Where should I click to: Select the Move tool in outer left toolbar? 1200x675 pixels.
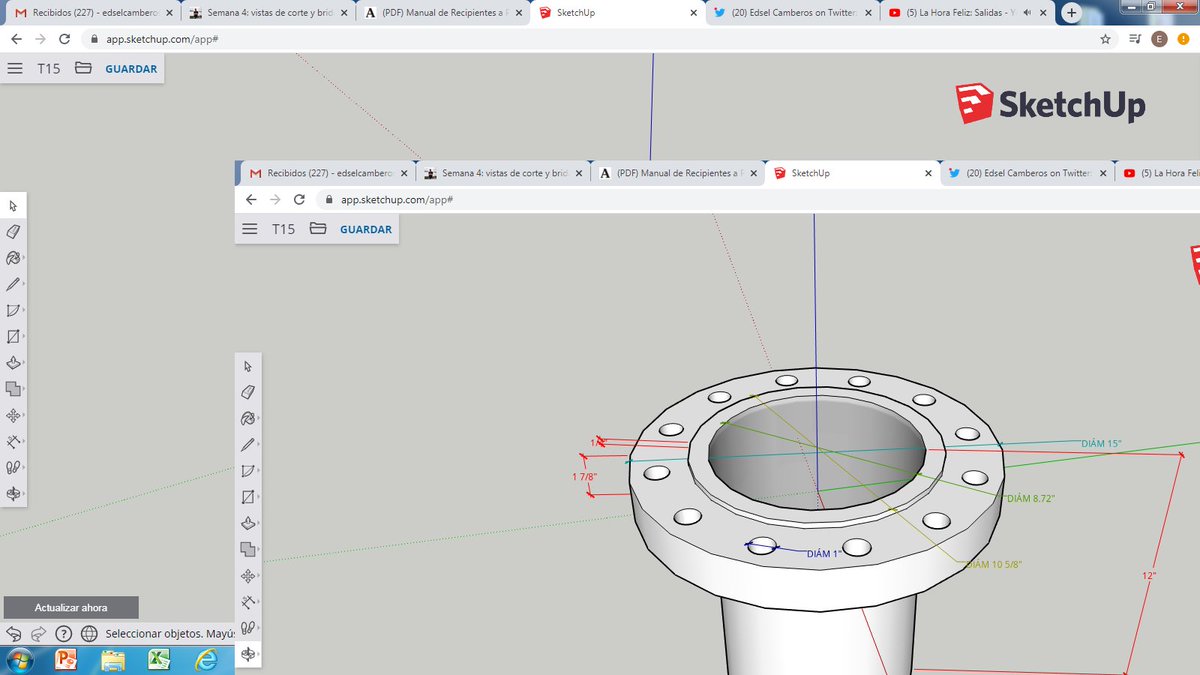click(13, 415)
